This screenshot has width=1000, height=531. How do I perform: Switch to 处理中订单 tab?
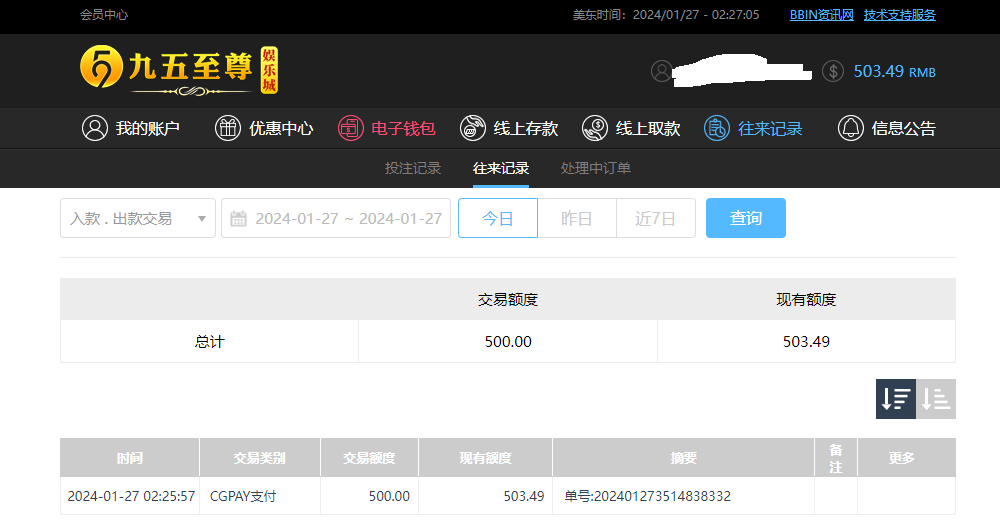(x=596, y=168)
